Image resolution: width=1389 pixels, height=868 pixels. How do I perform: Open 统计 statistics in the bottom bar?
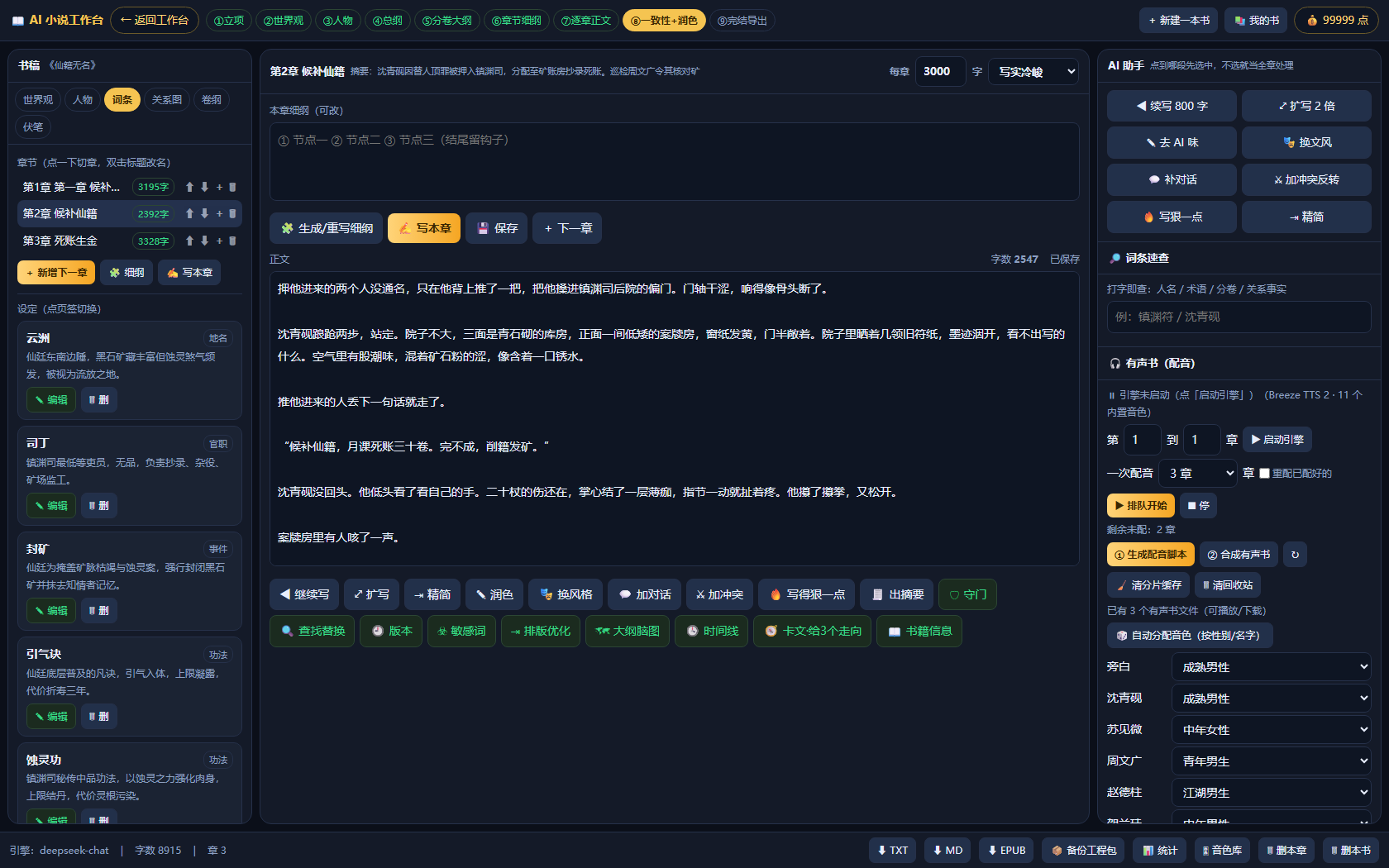[1160, 850]
